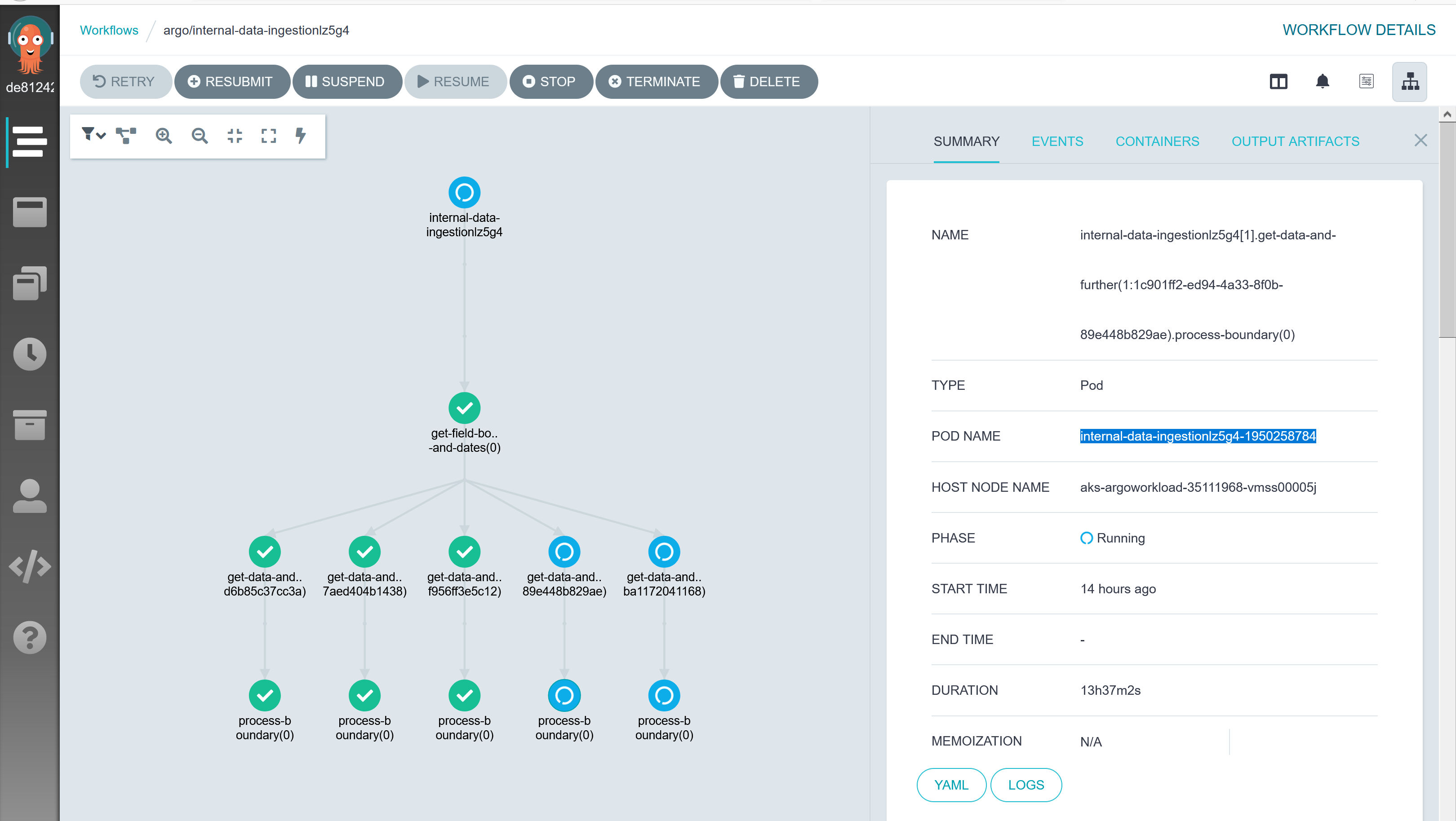This screenshot has width=1456, height=821.
Task: Open Workflows list sidebar icon
Action: (29, 141)
